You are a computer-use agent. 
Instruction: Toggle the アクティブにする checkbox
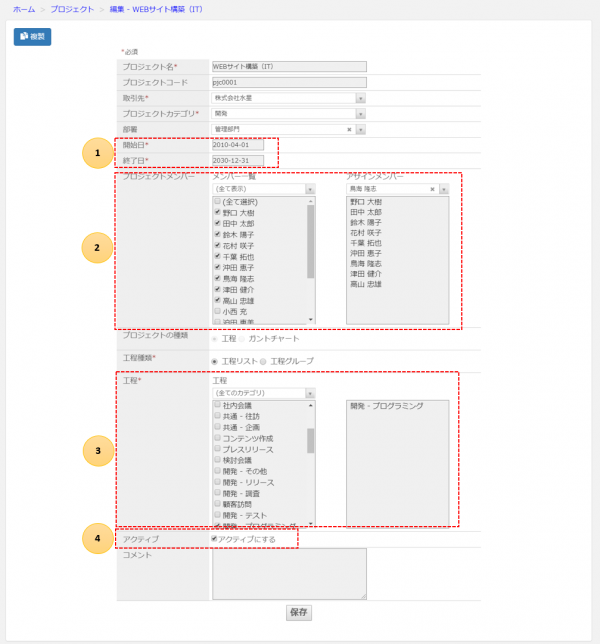[x=214, y=539]
